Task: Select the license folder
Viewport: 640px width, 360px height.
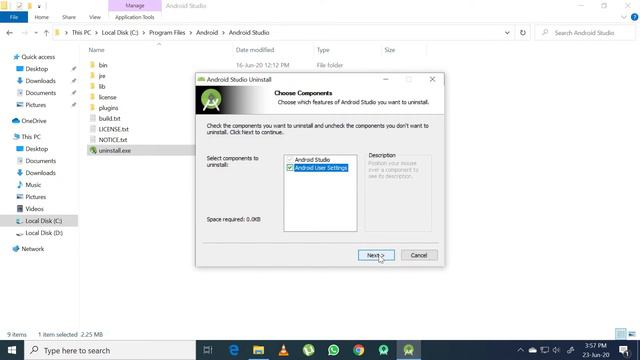Action: click(107, 97)
